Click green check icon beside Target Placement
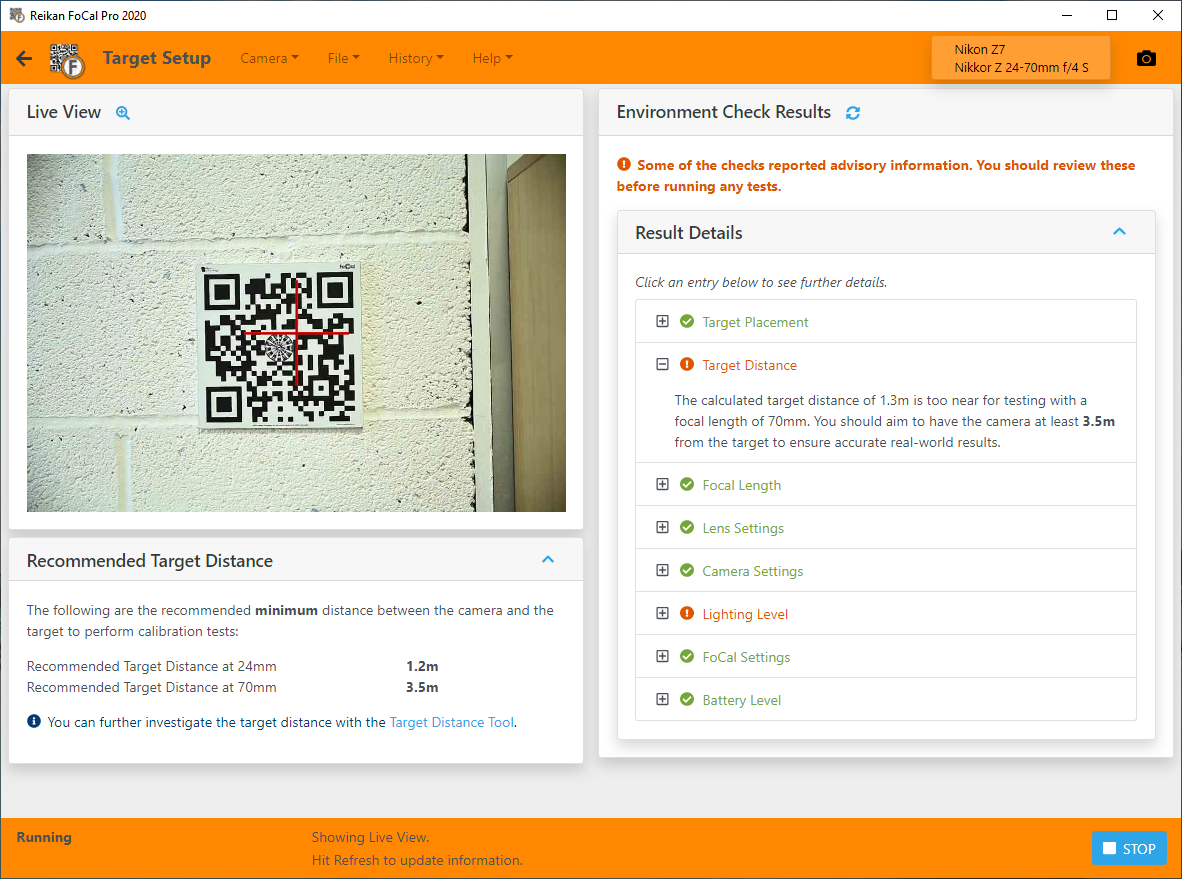This screenshot has width=1182, height=879. [687, 321]
